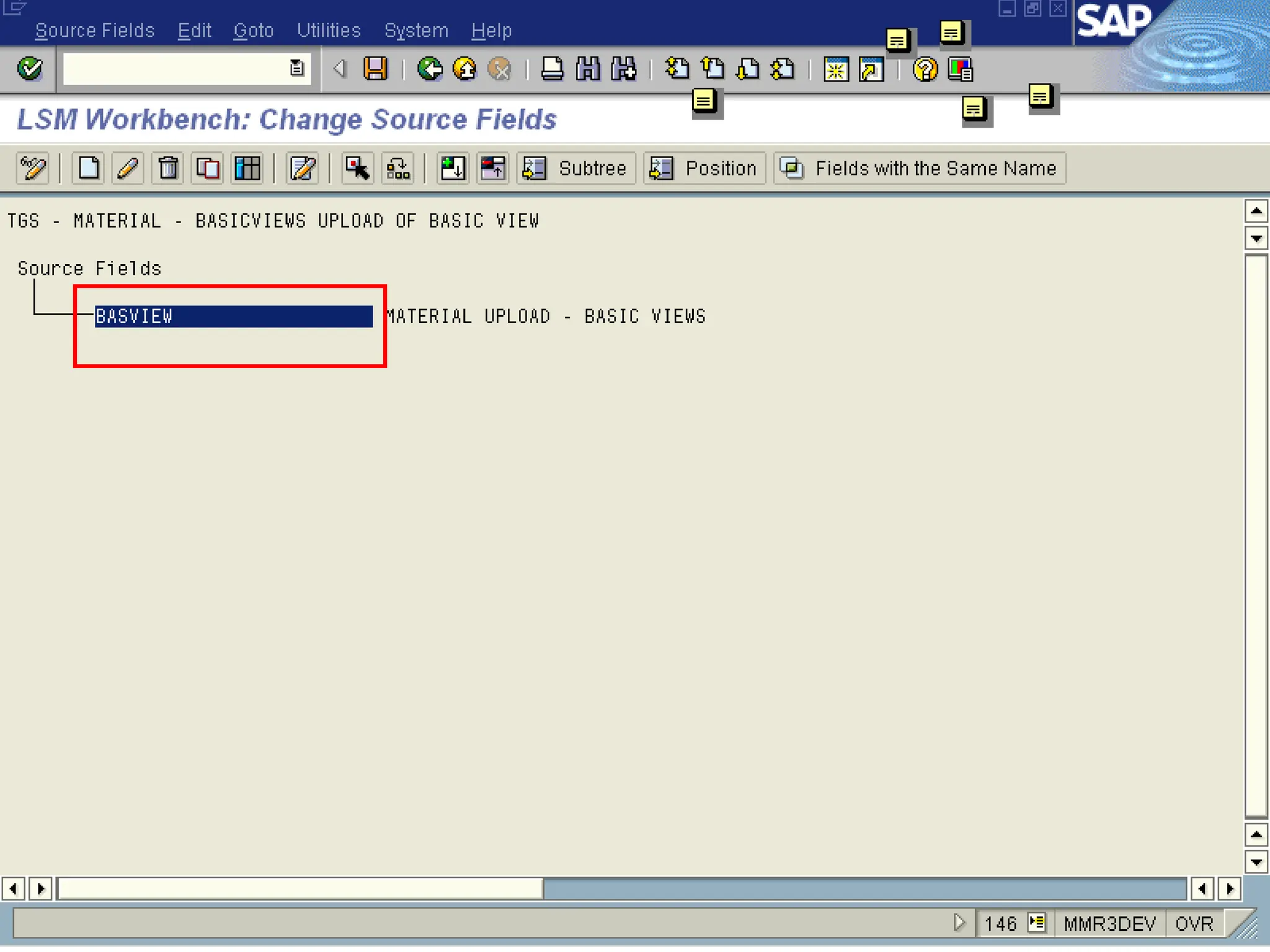Expand the toolbar left-arrow collapse toggle
The image size is (1270, 952).
(x=339, y=68)
